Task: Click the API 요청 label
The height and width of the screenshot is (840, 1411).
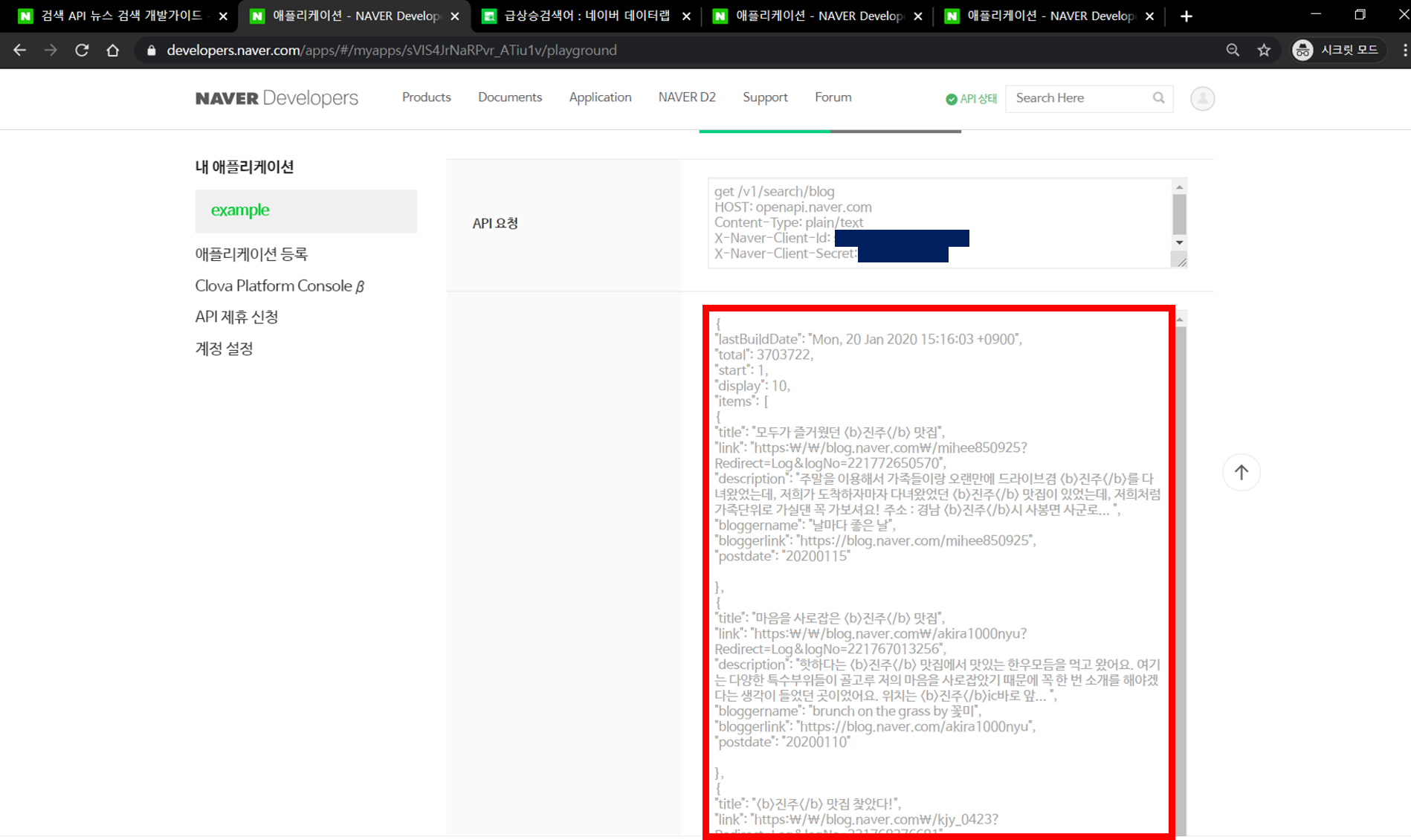Action: coord(495,224)
